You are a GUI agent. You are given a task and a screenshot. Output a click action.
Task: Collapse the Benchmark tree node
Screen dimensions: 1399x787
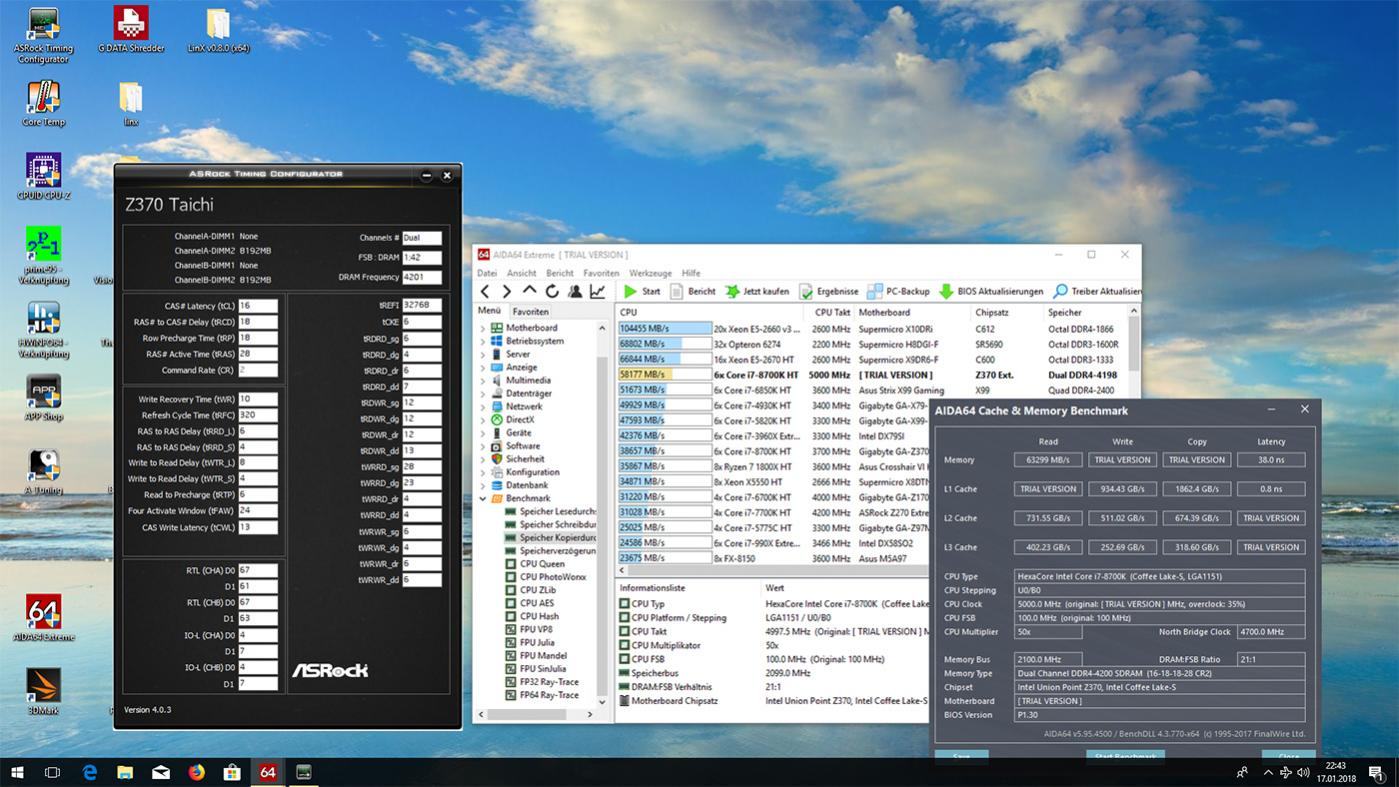coord(483,498)
